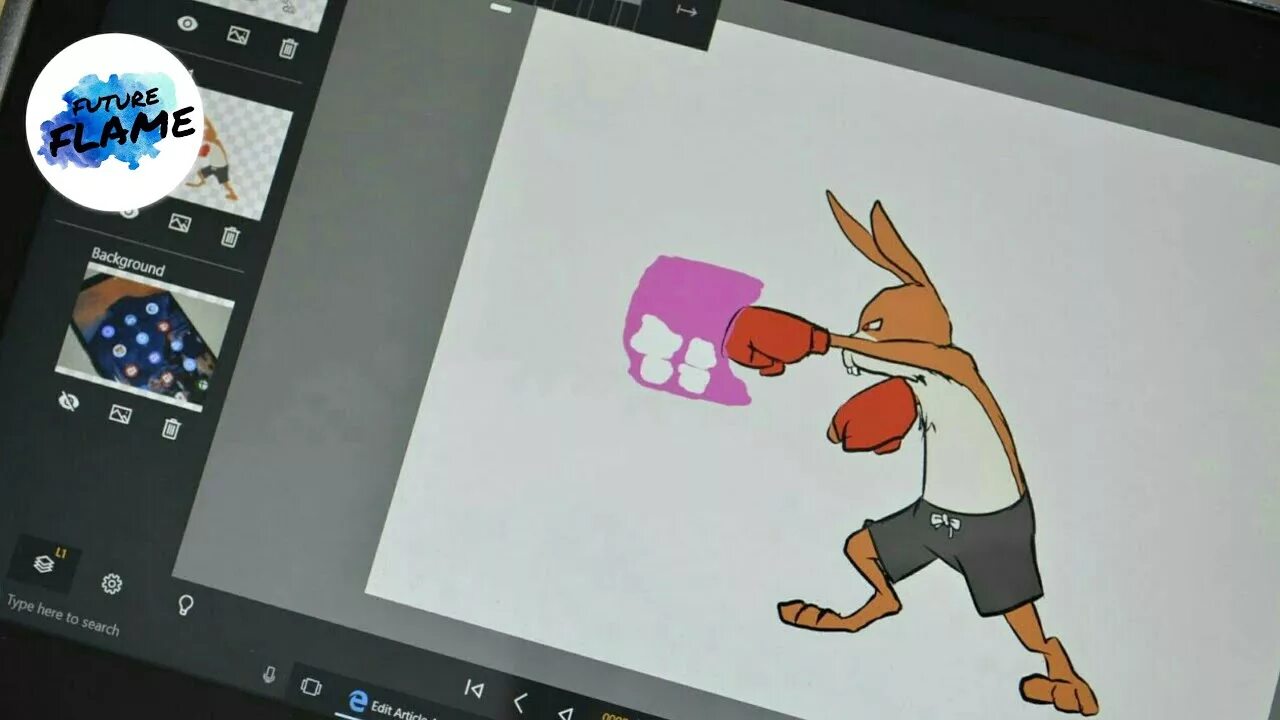Go to the previous animation frame
1280x720 pixels.
(x=519, y=702)
